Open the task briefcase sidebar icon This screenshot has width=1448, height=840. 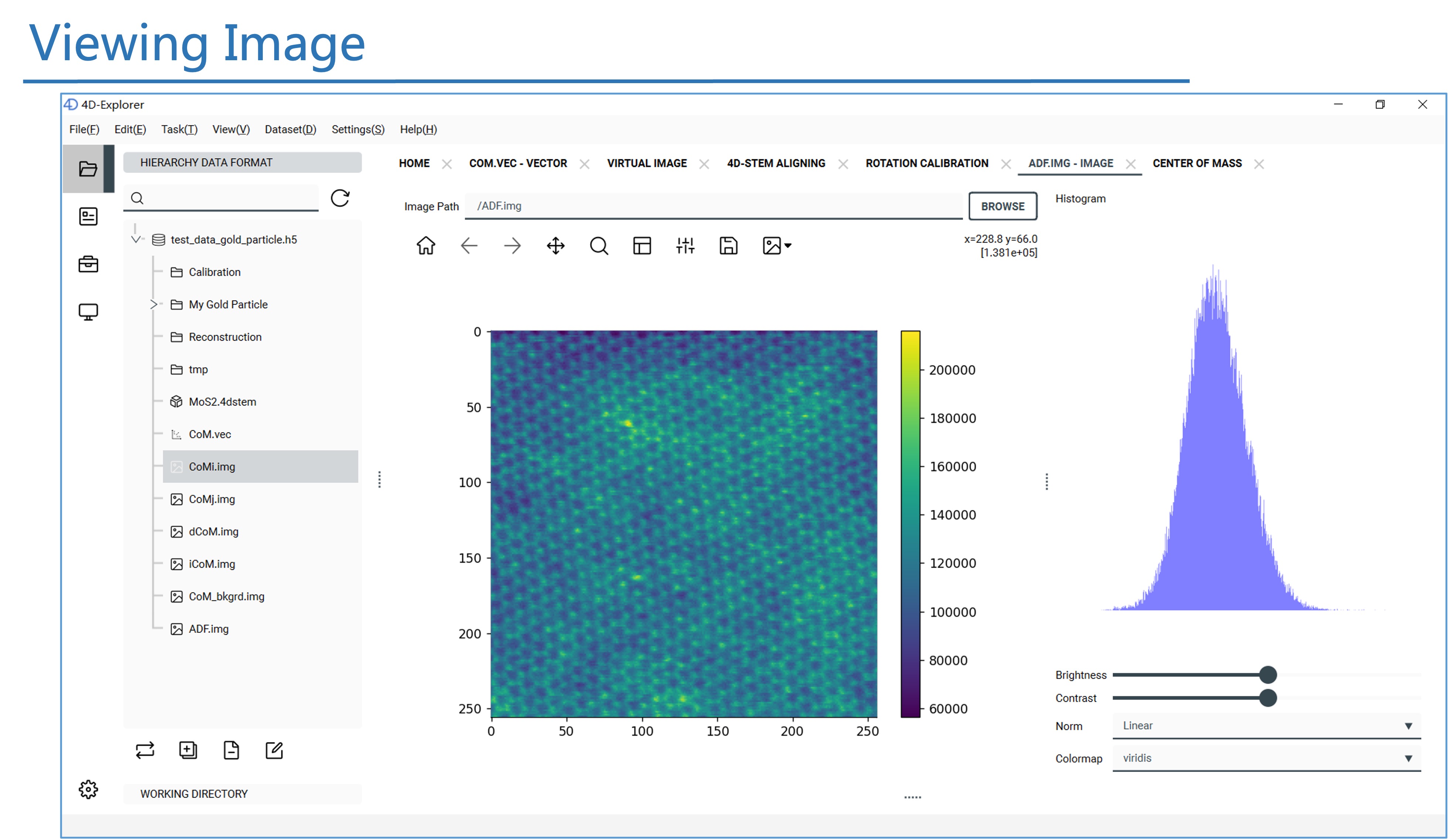pyautogui.click(x=88, y=264)
